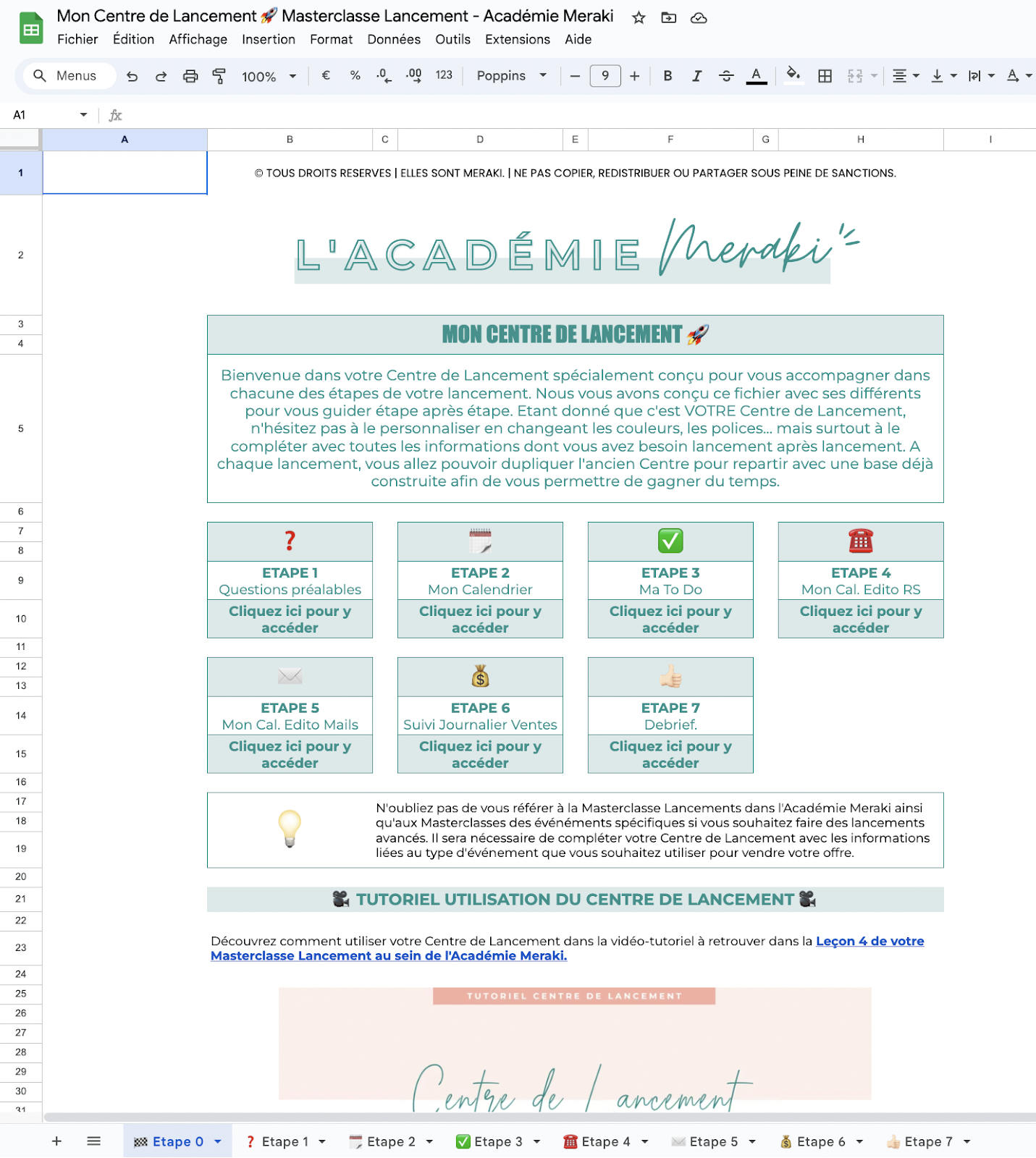The height and width of the screenshot is (1158, 1036).
Task: Open the text color picker
Action: pos(756,76)
